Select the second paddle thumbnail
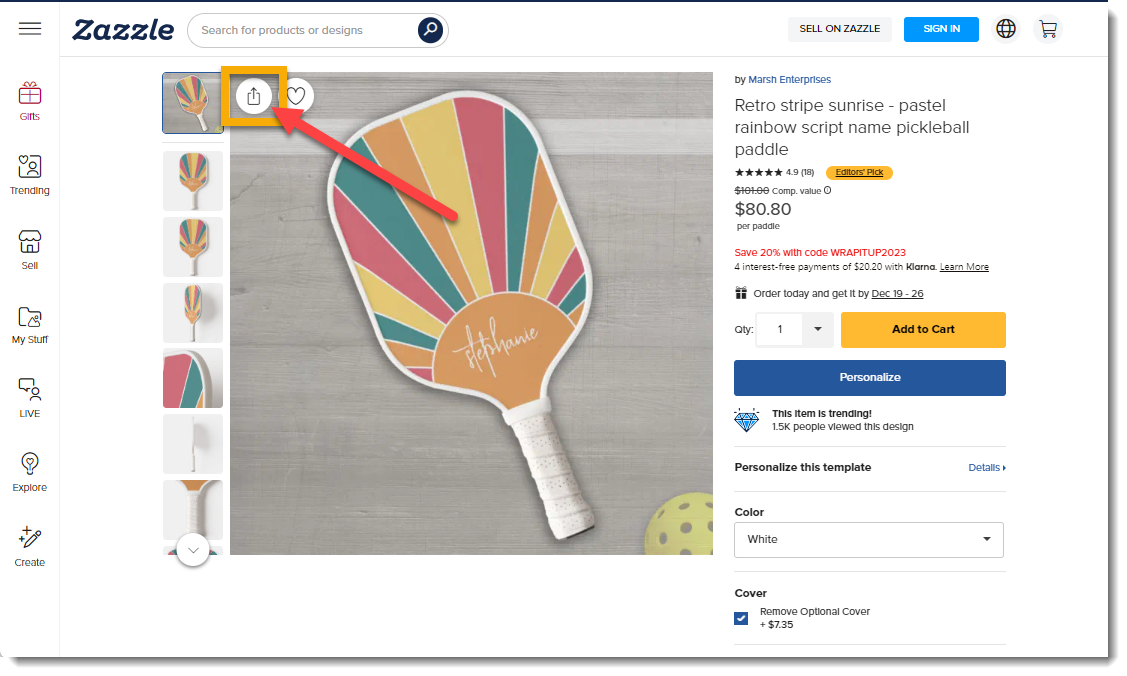Screen dimensions: 1127x676 tap(193, 180)
